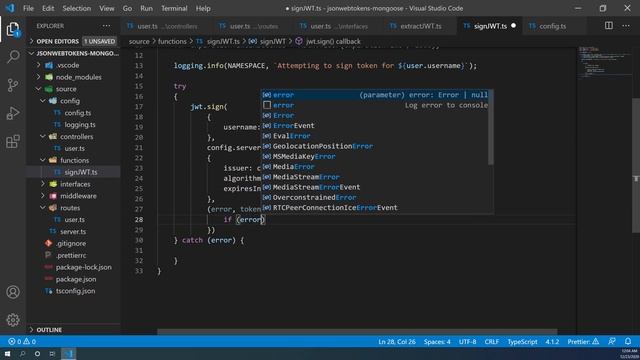Image resolution: width=640 pixels, height=360 pixels.
Task: Open the File menu
Action: tap(28, 8)
